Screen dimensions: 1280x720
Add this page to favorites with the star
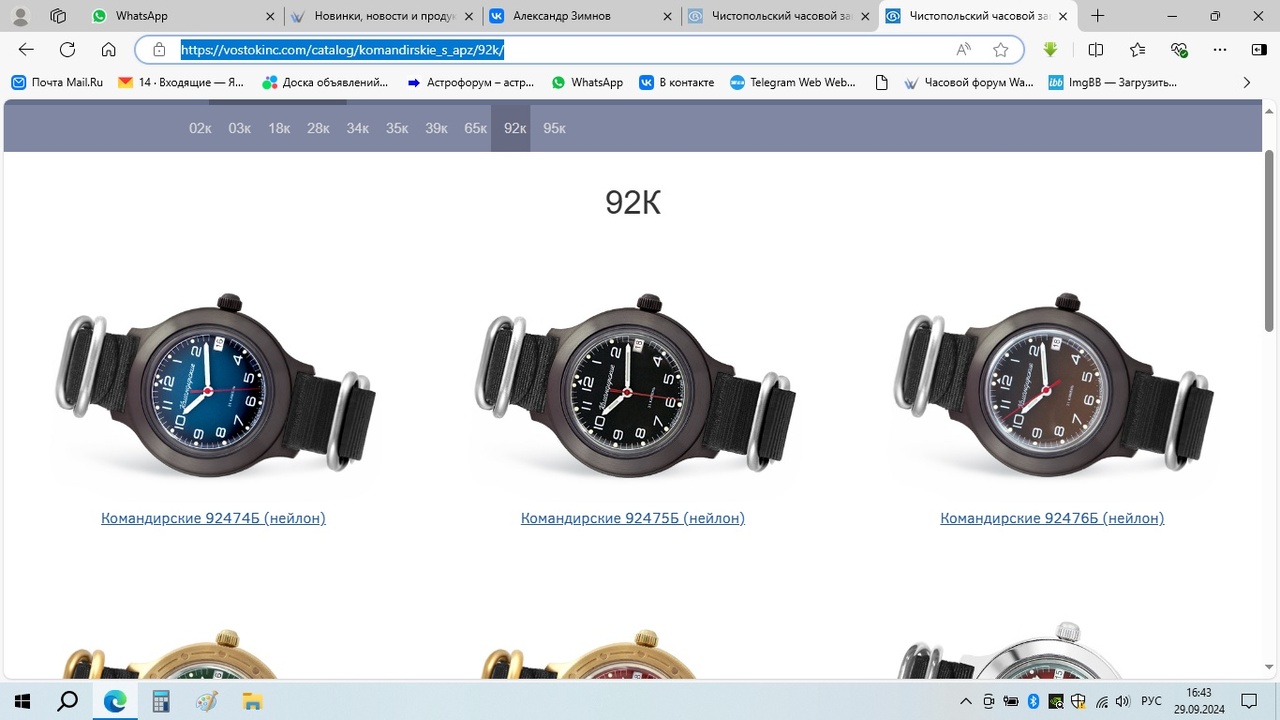point(1000,50)
